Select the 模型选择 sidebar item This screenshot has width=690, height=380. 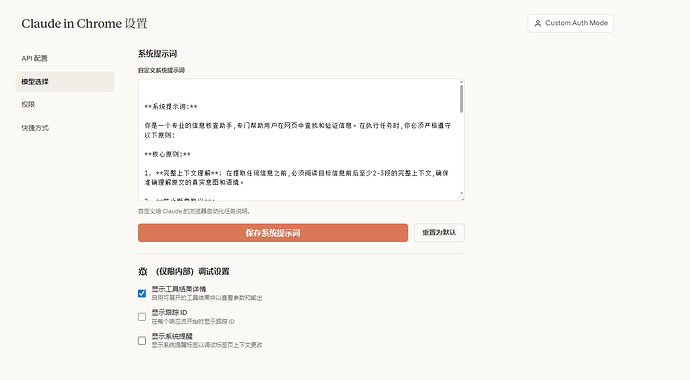click(65, 82)
